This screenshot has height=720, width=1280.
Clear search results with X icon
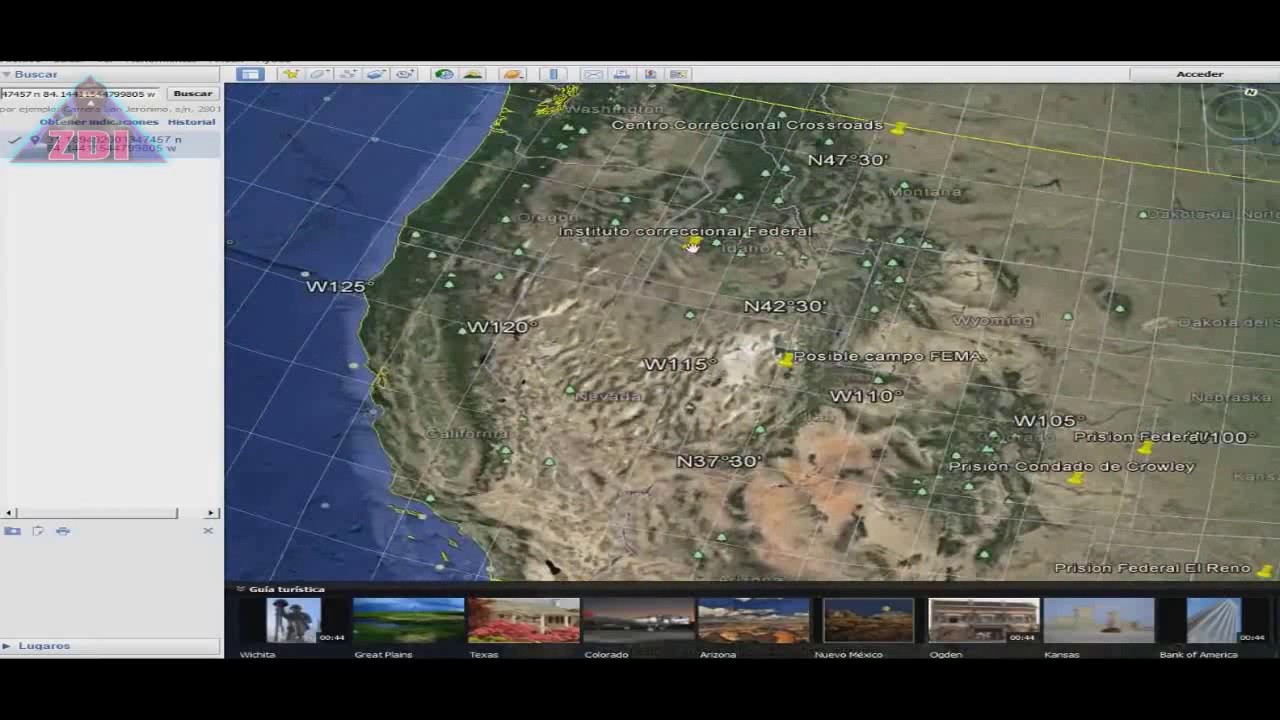click(x=208, y=530)
